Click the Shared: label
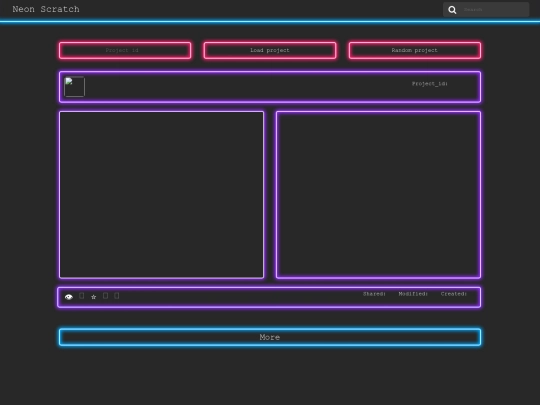Image resolution: width=540 pixels, height=405 pixels. click(x=374, y=294)
